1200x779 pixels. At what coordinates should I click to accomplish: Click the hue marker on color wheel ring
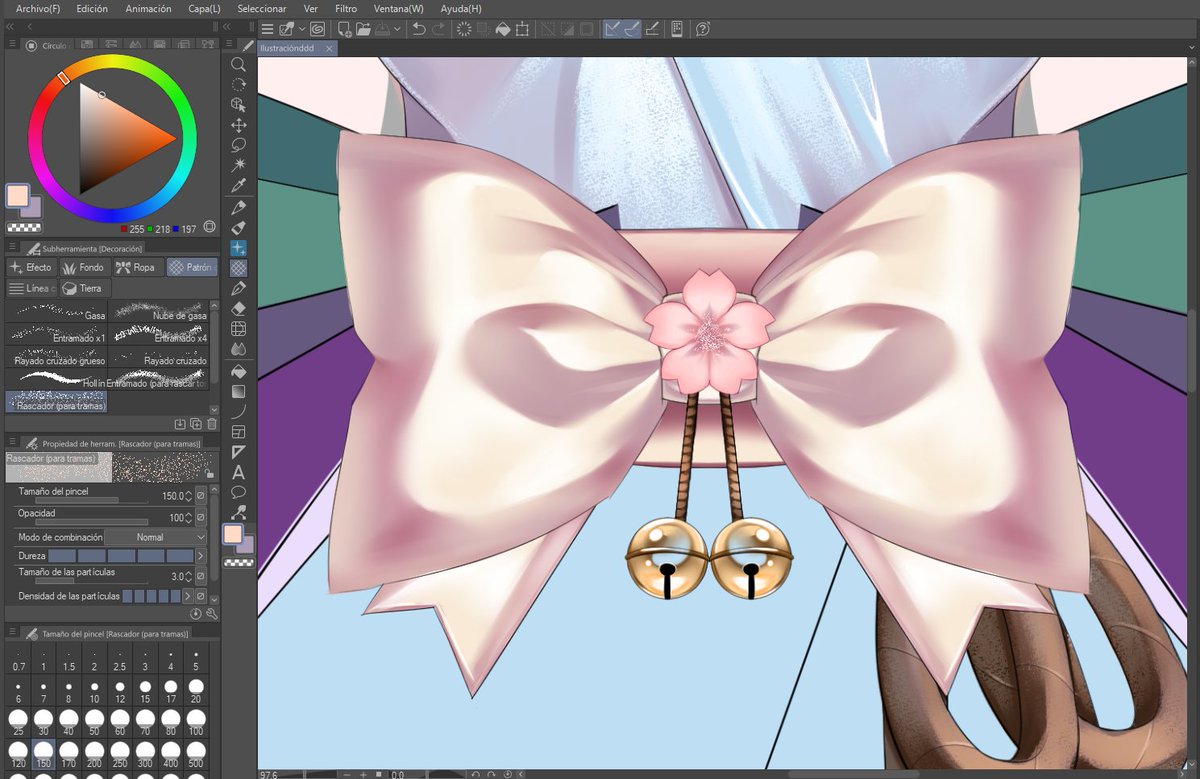pyautogui.click(x=63, y=77)
